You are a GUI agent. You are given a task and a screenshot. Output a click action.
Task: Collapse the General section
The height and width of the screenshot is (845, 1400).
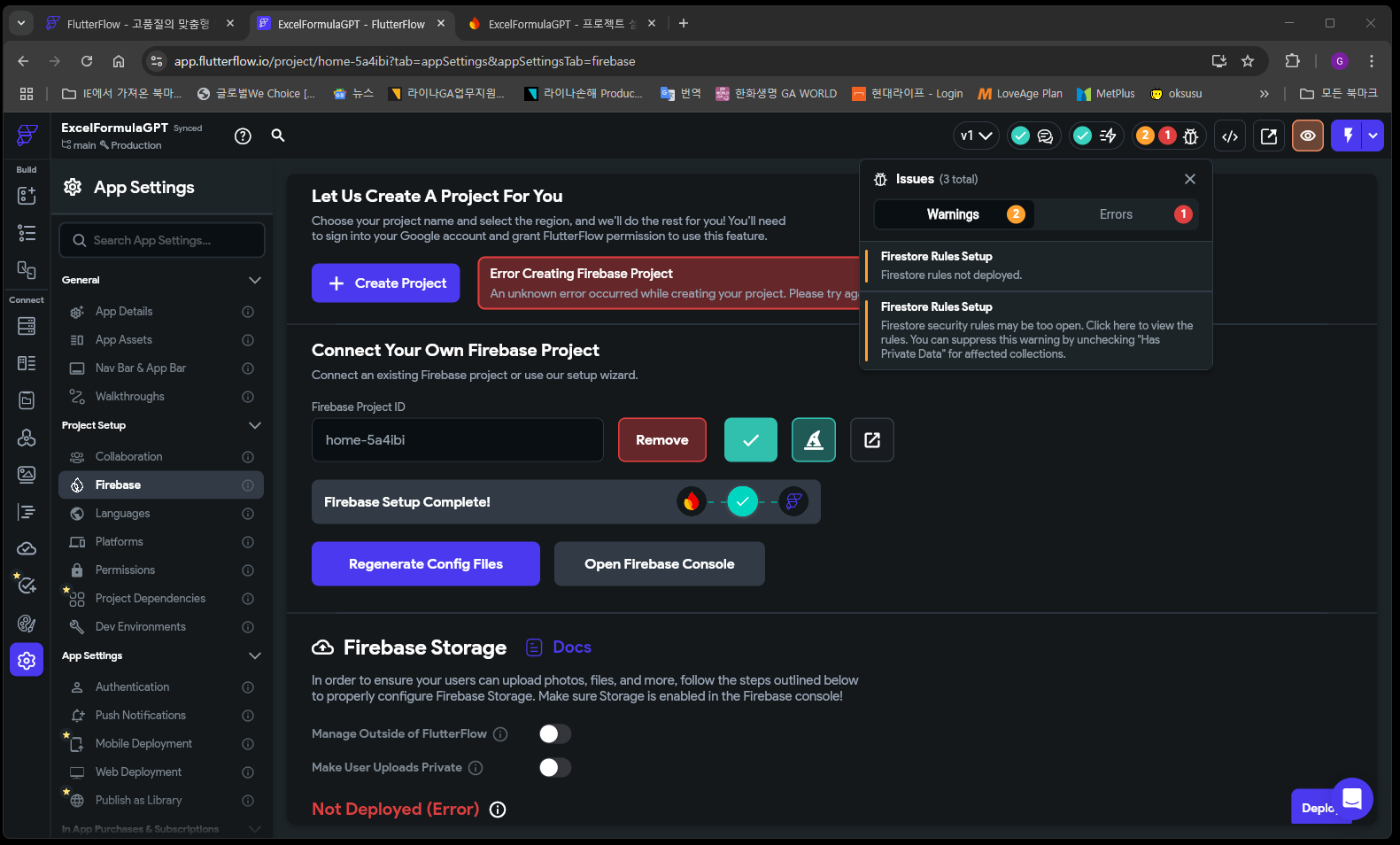pyautogui.click(x=255, y=280)
